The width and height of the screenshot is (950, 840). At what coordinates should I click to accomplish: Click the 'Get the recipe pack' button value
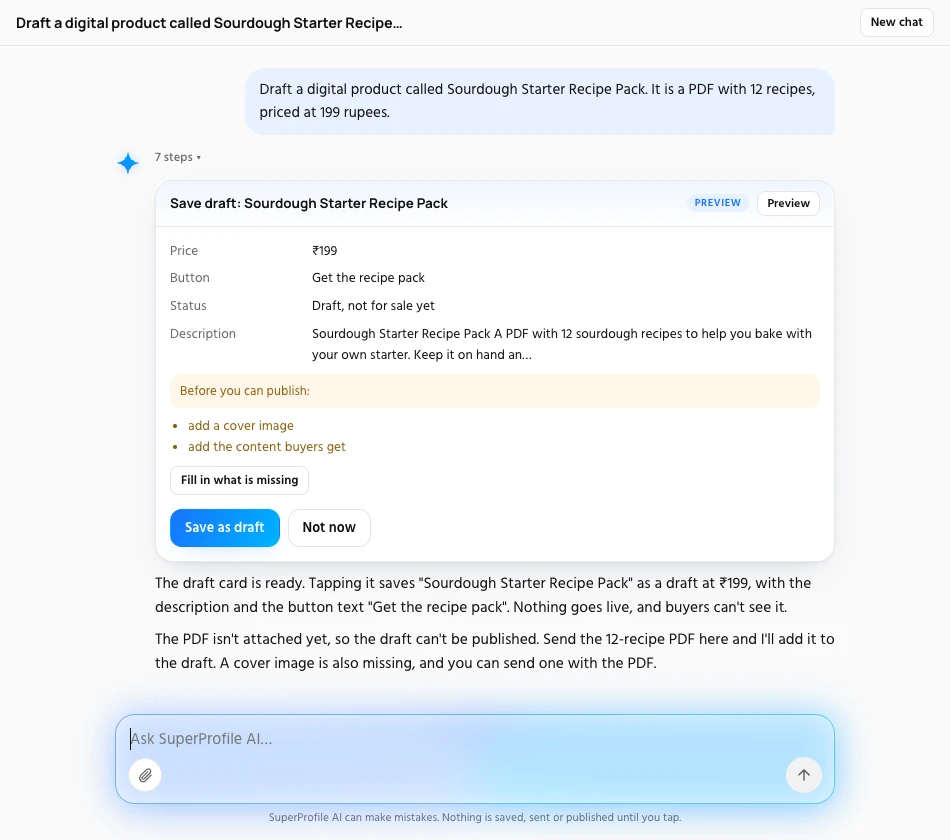click(368, 278)
